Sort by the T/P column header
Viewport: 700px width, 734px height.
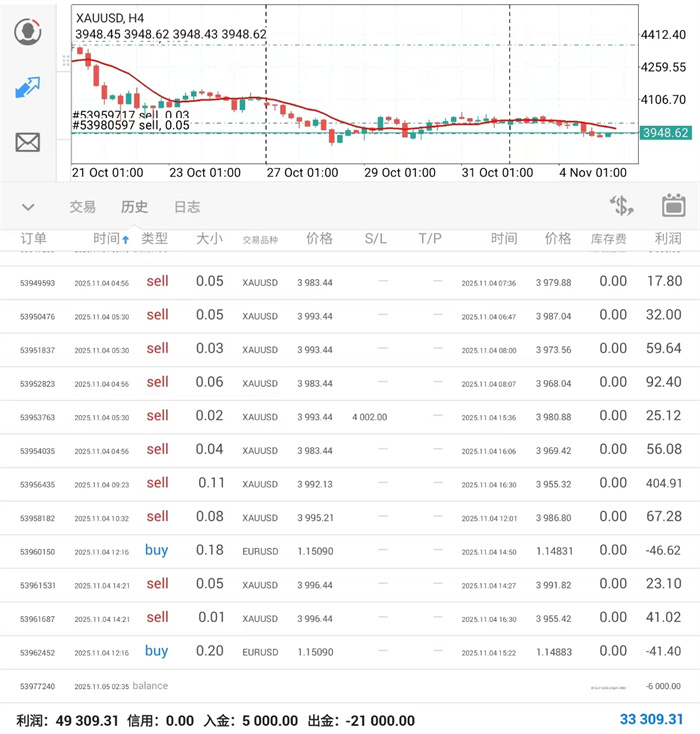tap(430, 239)
